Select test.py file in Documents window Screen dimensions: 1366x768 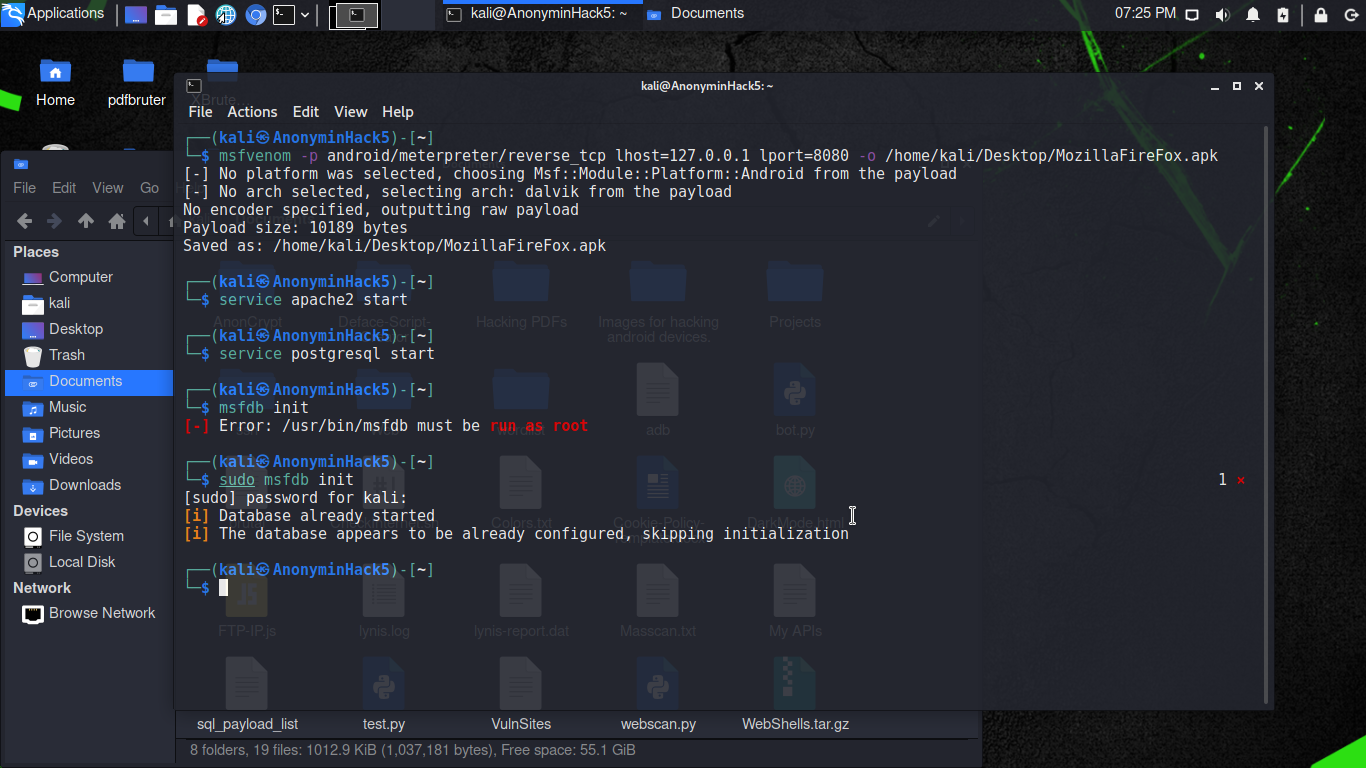(x=384, y=724)
